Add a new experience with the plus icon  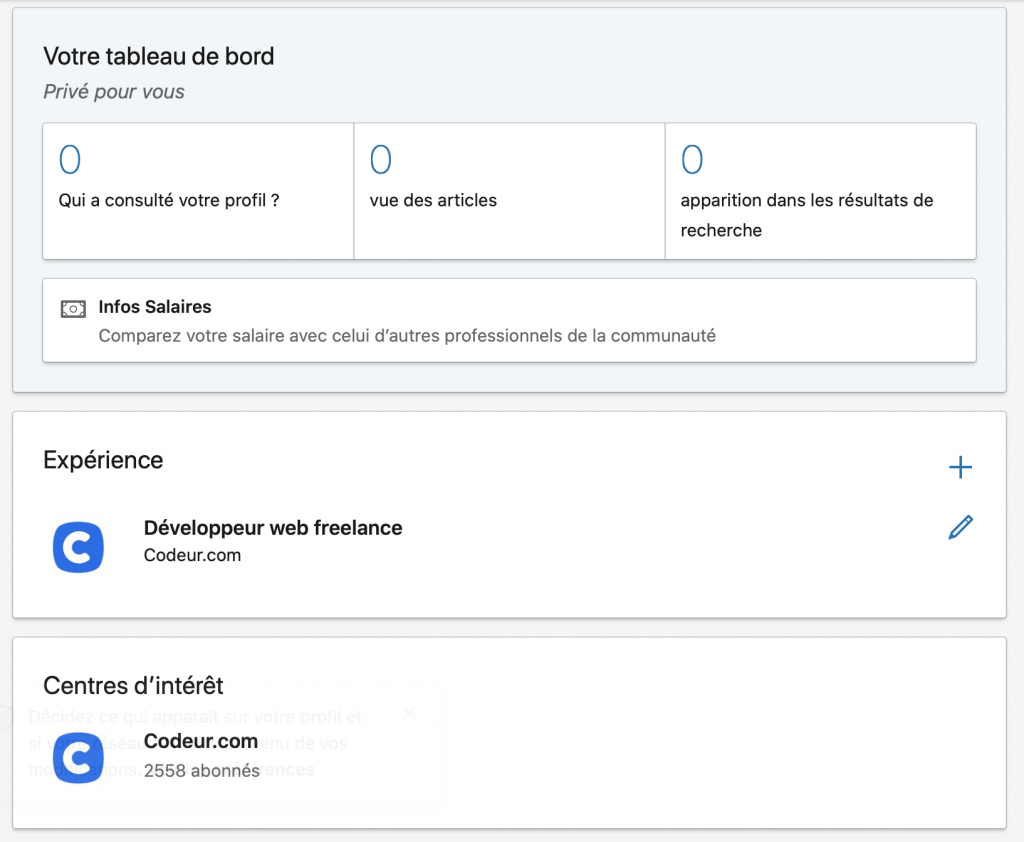tap(960, 467)
